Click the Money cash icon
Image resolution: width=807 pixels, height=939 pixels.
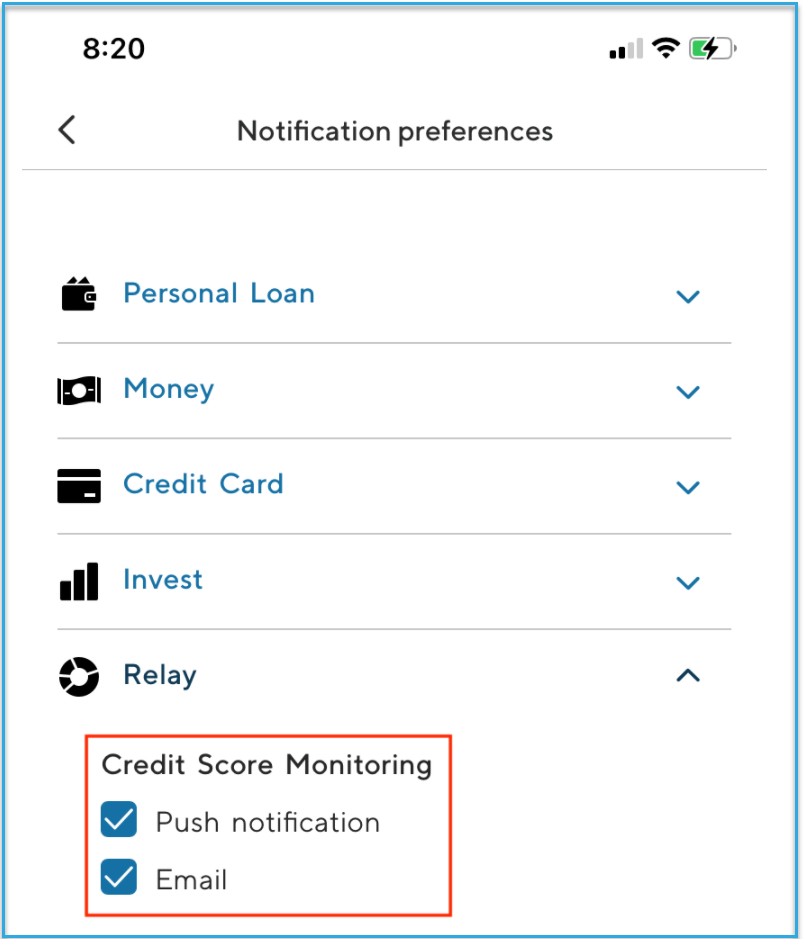click(79, 390)
